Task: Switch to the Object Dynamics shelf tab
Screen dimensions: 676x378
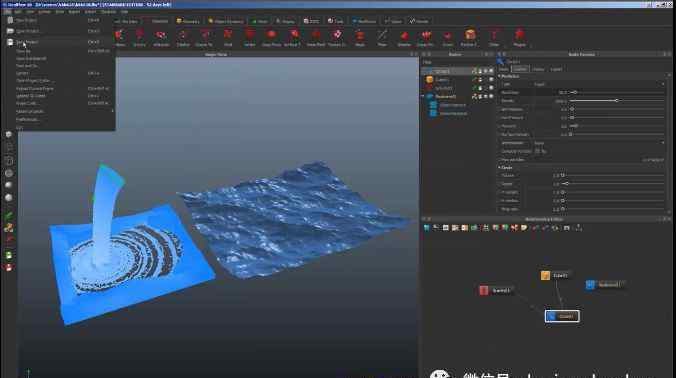Action: point(225,21)
